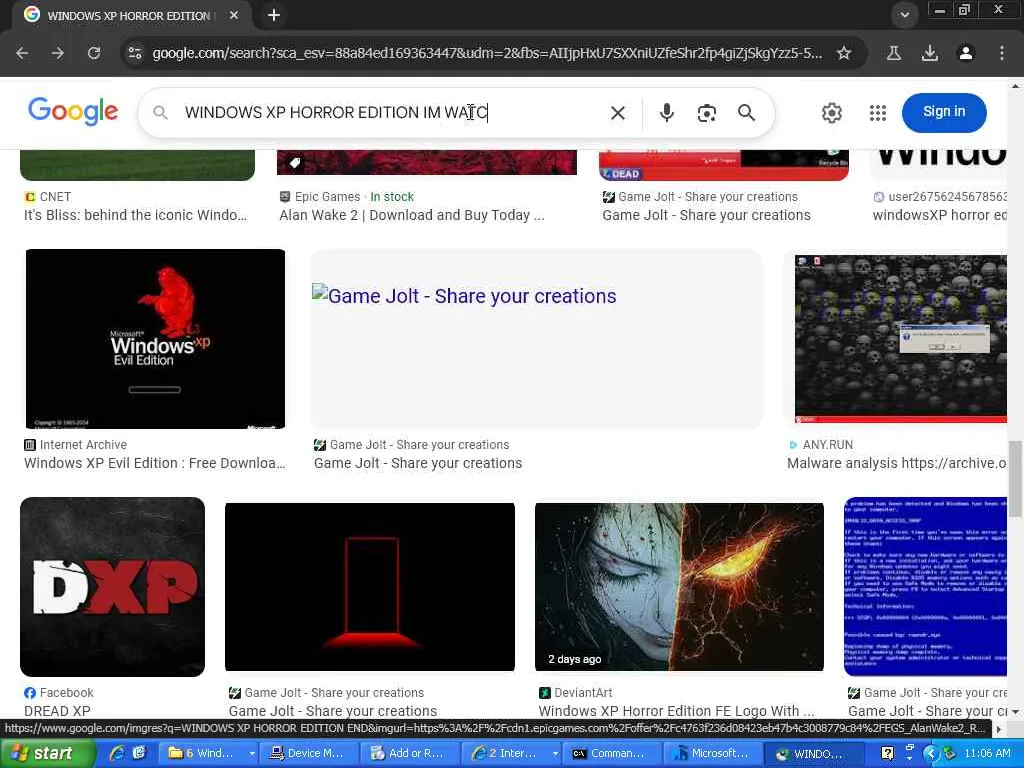The image size is (1024, 768).
Task: Switch to the WINDO... Chrome taskbar button
Action: point(813,753)
